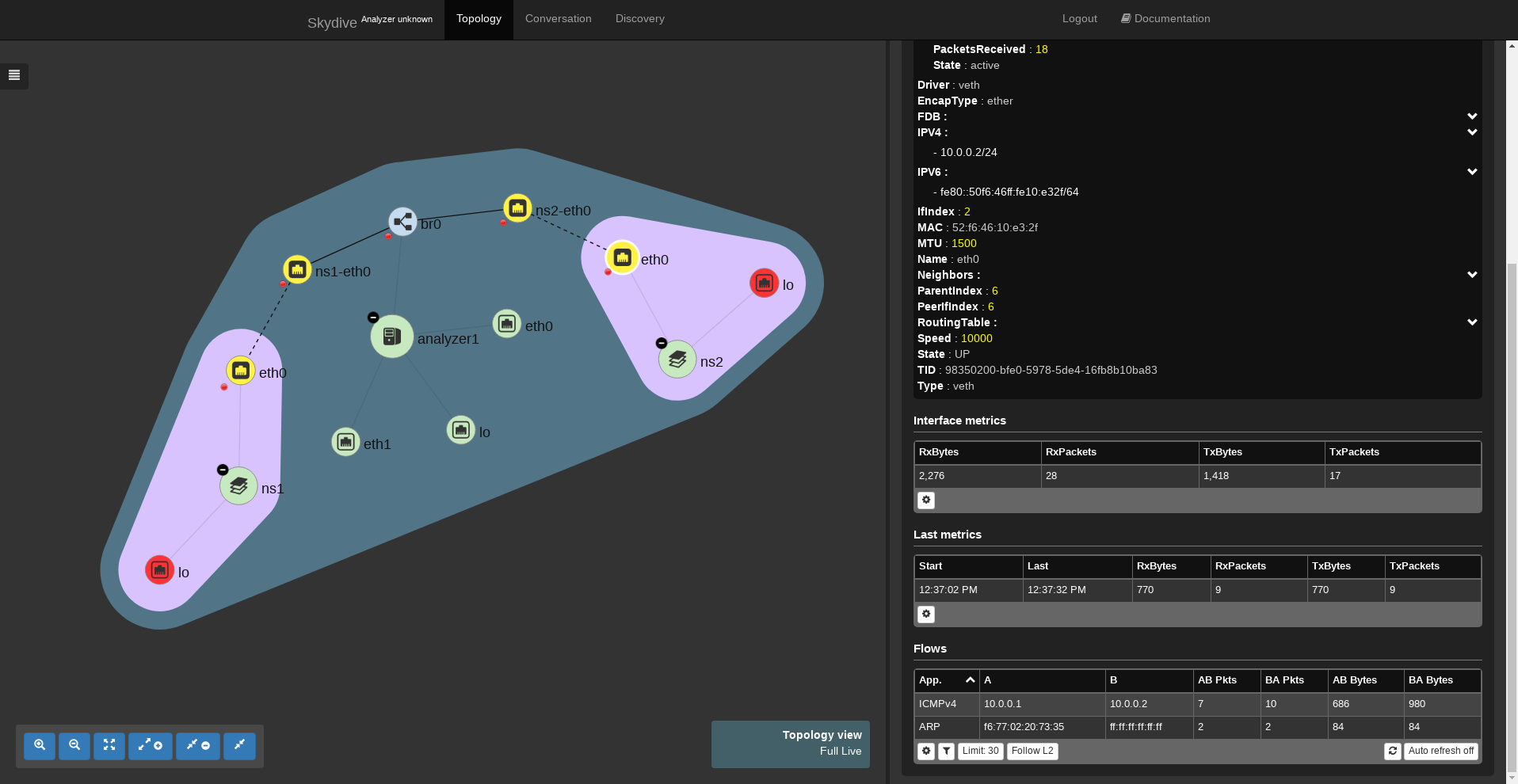The image size is (1518, 784).
Task: Click the MTU value 1500
Action: click(964, 243)
